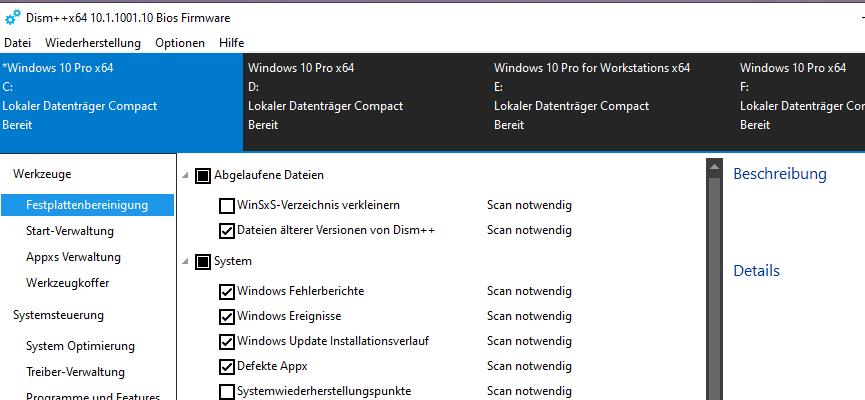865x400 pixels.
Task: Click the Systemsteuerung section heading
Action: [x=58, y=315]
